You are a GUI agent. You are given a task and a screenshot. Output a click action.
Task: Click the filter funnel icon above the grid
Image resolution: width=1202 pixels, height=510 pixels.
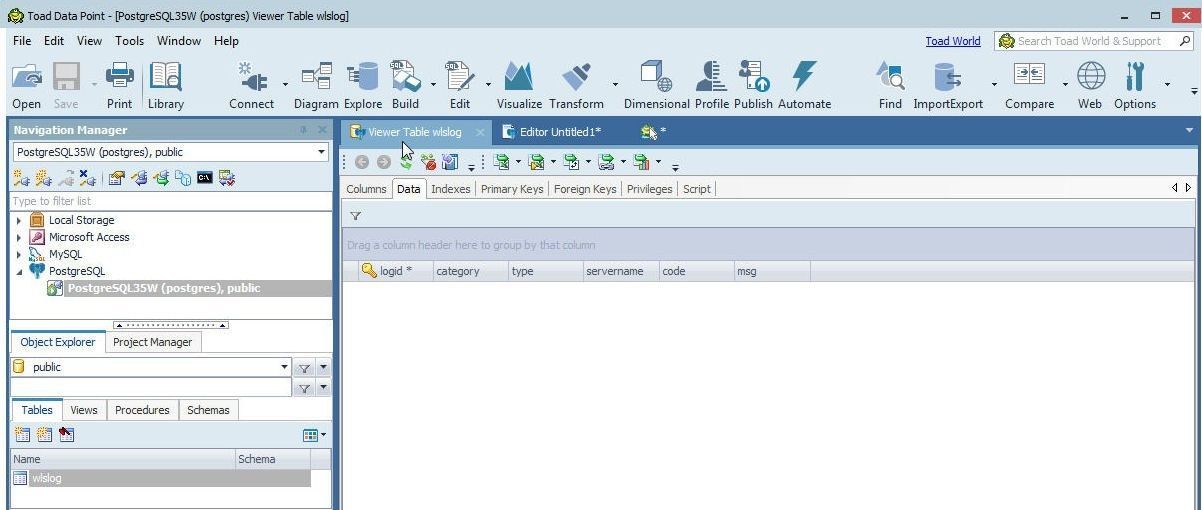355,216
